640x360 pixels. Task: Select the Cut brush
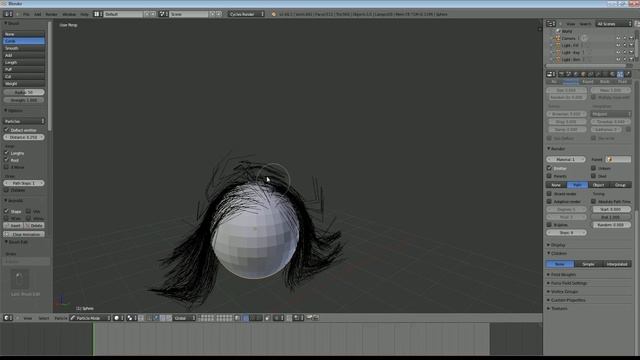(24, 76)
